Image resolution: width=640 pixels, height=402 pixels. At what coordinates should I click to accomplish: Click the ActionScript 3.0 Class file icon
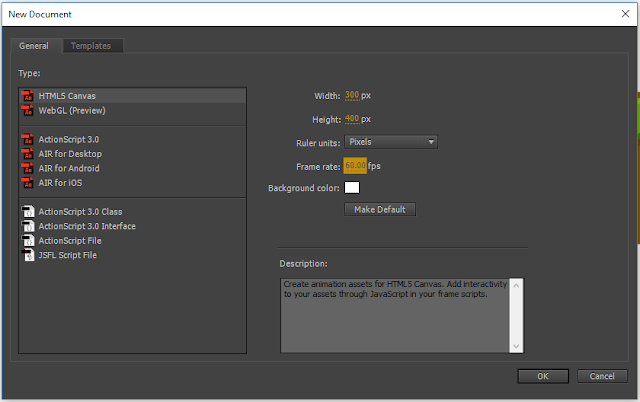[28, 212]
